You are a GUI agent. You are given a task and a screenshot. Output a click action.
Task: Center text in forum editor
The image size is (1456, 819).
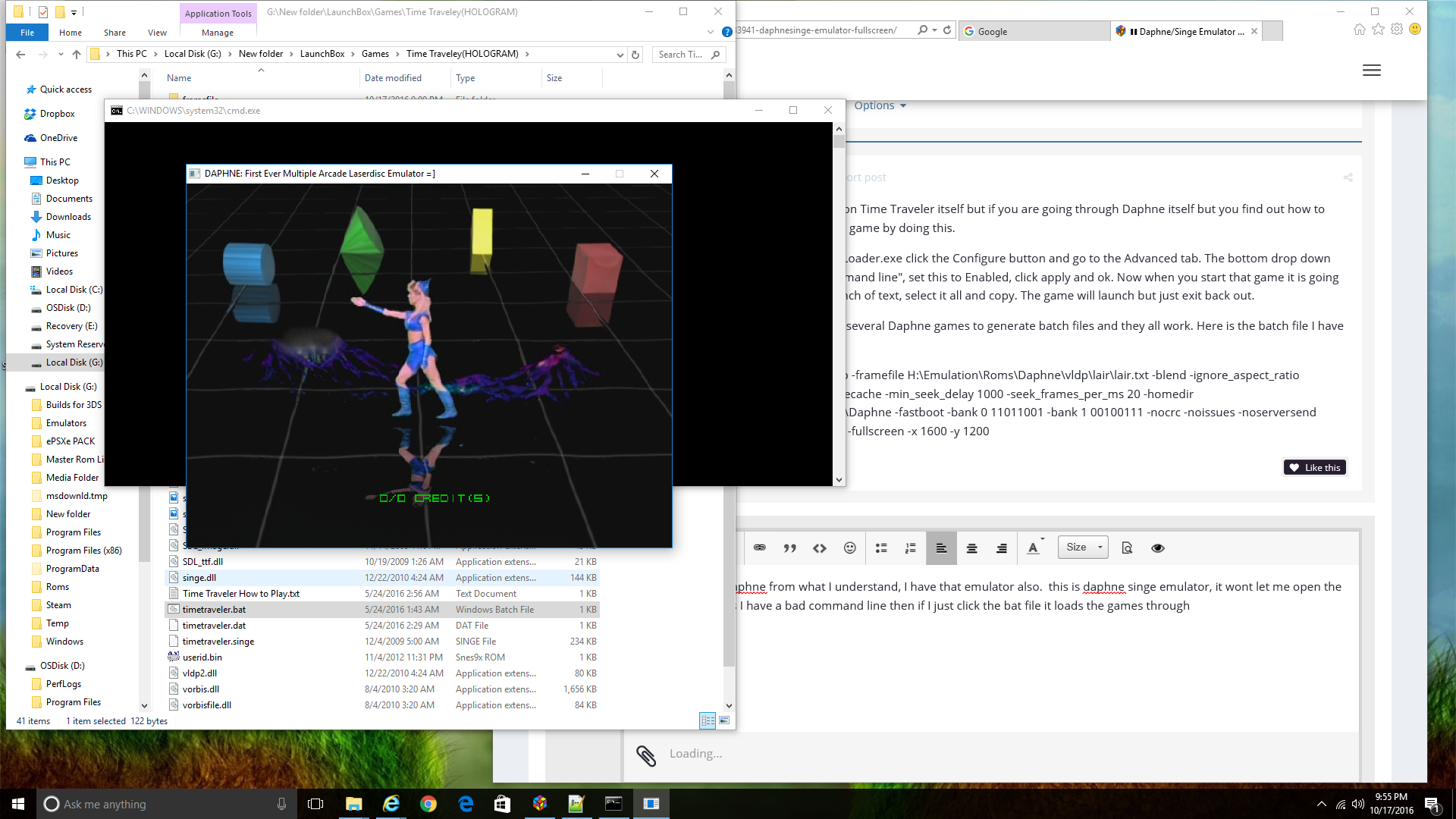pos(971,548)
